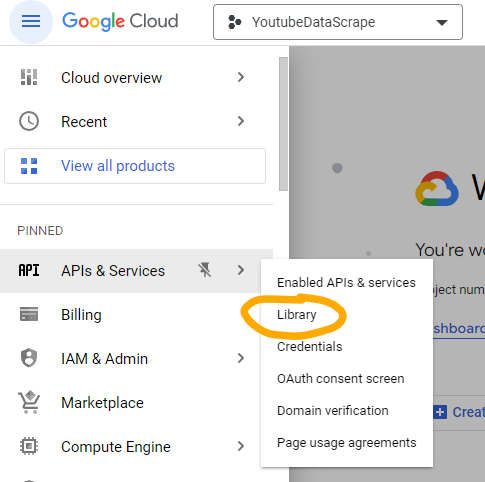The height and width of the screenshot is (482, 485).
Task: Open the Cloud overview menu entry
Action: pyautogui.click(x=136, y=78)
